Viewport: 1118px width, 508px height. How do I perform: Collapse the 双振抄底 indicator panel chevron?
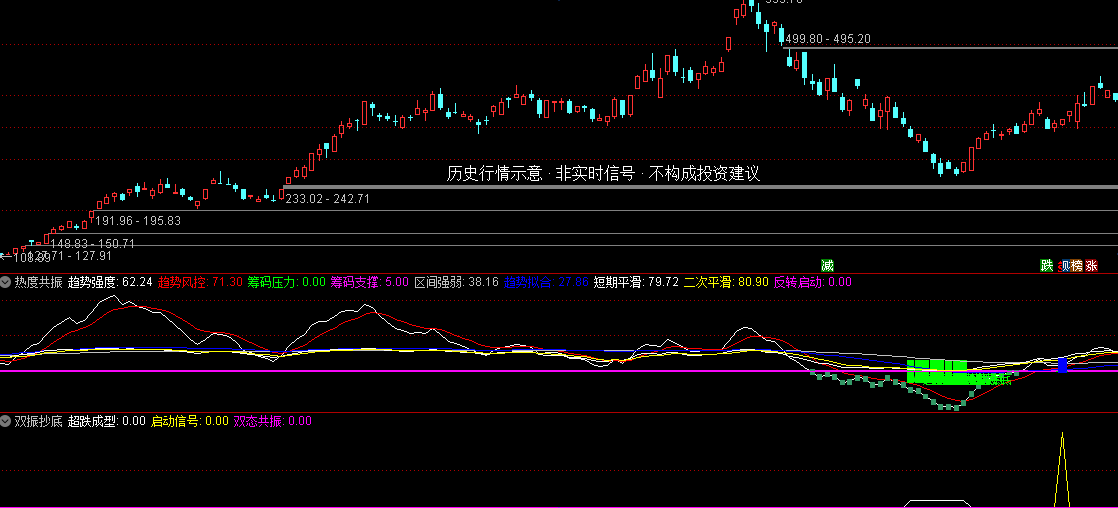coord(6,421)
